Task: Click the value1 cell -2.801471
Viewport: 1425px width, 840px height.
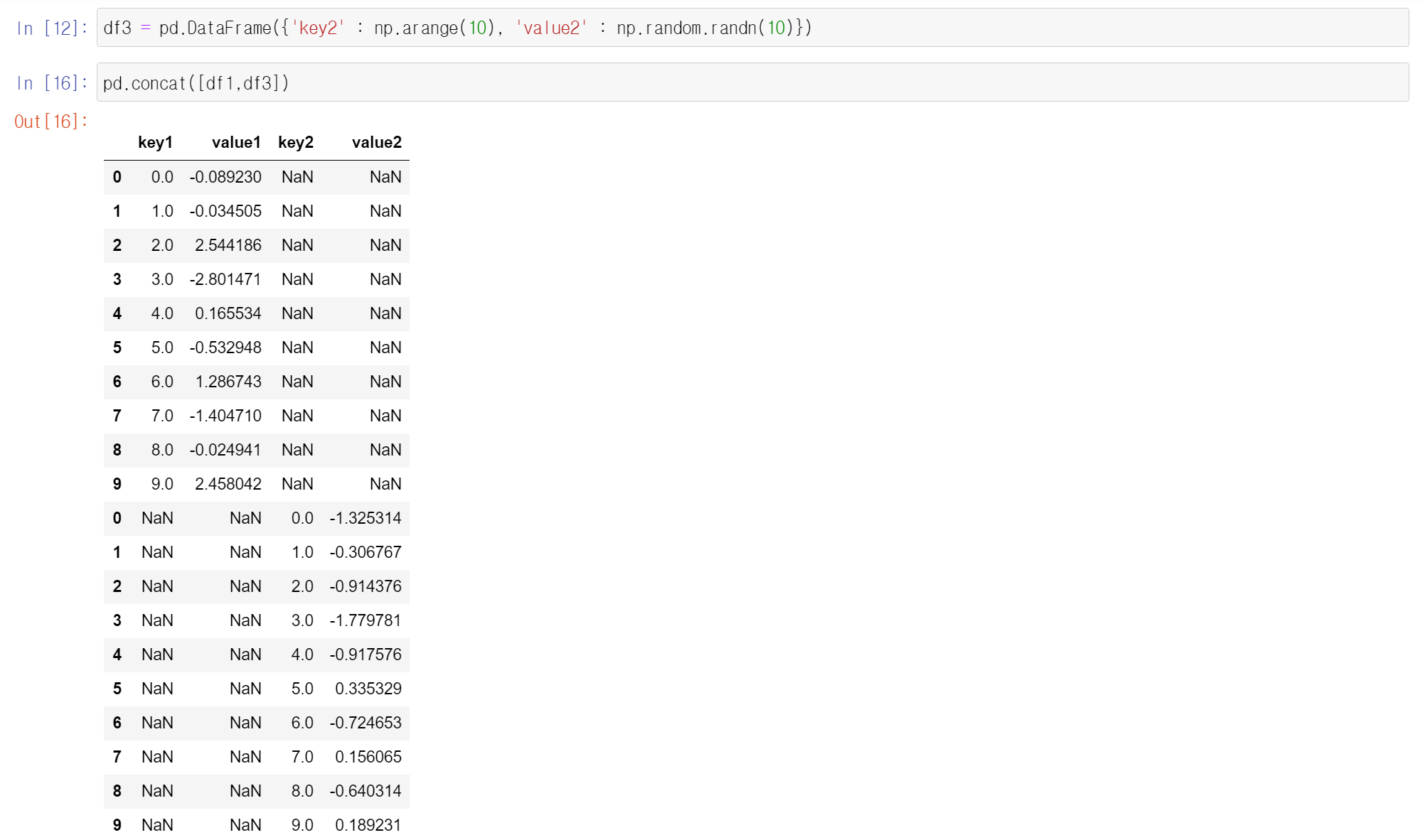Action: [225, 279]
